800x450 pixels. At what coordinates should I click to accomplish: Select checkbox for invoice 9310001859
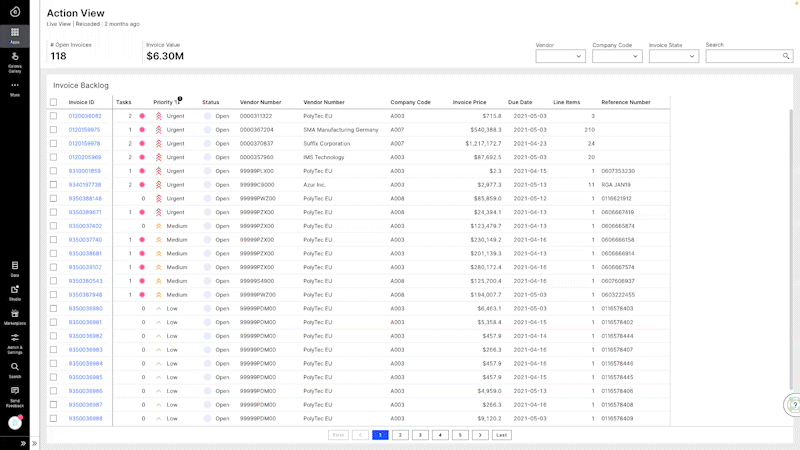tap(54, 171)
